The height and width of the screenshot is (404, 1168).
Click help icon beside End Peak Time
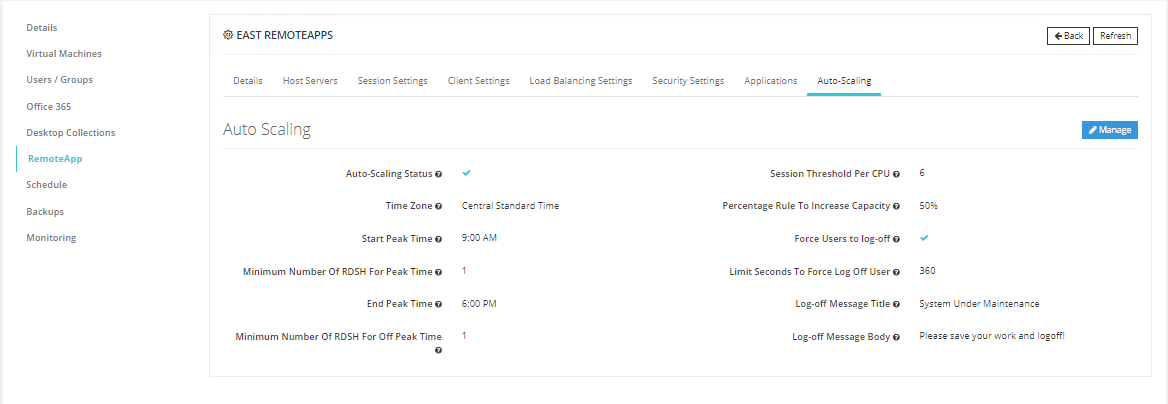pos(439,304)
